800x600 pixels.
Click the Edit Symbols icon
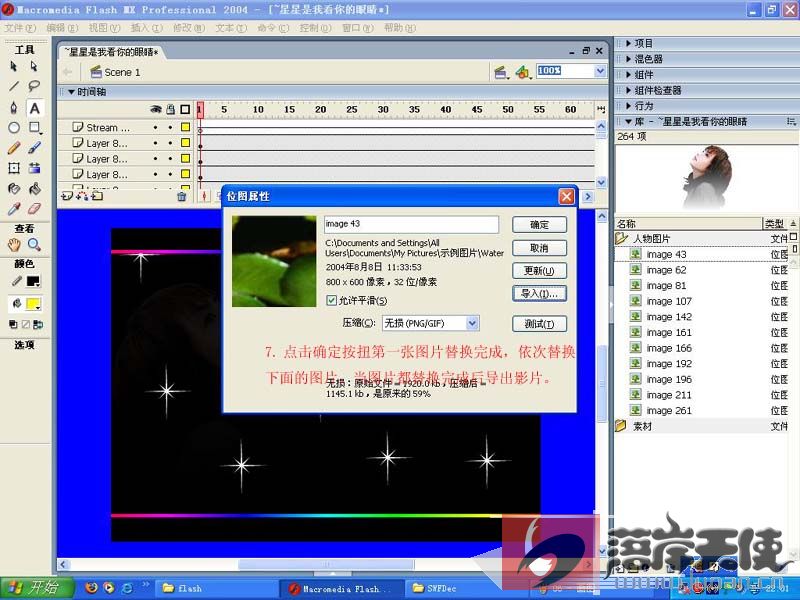coord(522,72)
